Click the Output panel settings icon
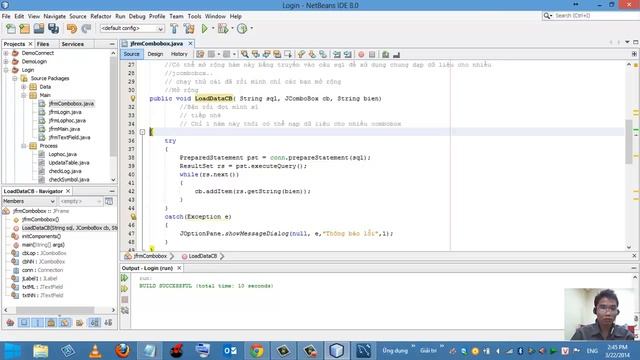The image size is (640, 360). pyautogui.click(x=124, y=311)
